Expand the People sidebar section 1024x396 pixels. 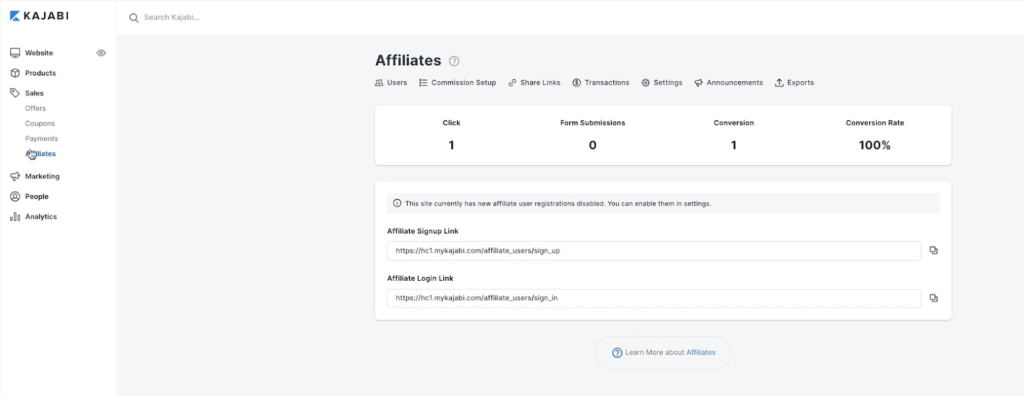pos(37,197)
